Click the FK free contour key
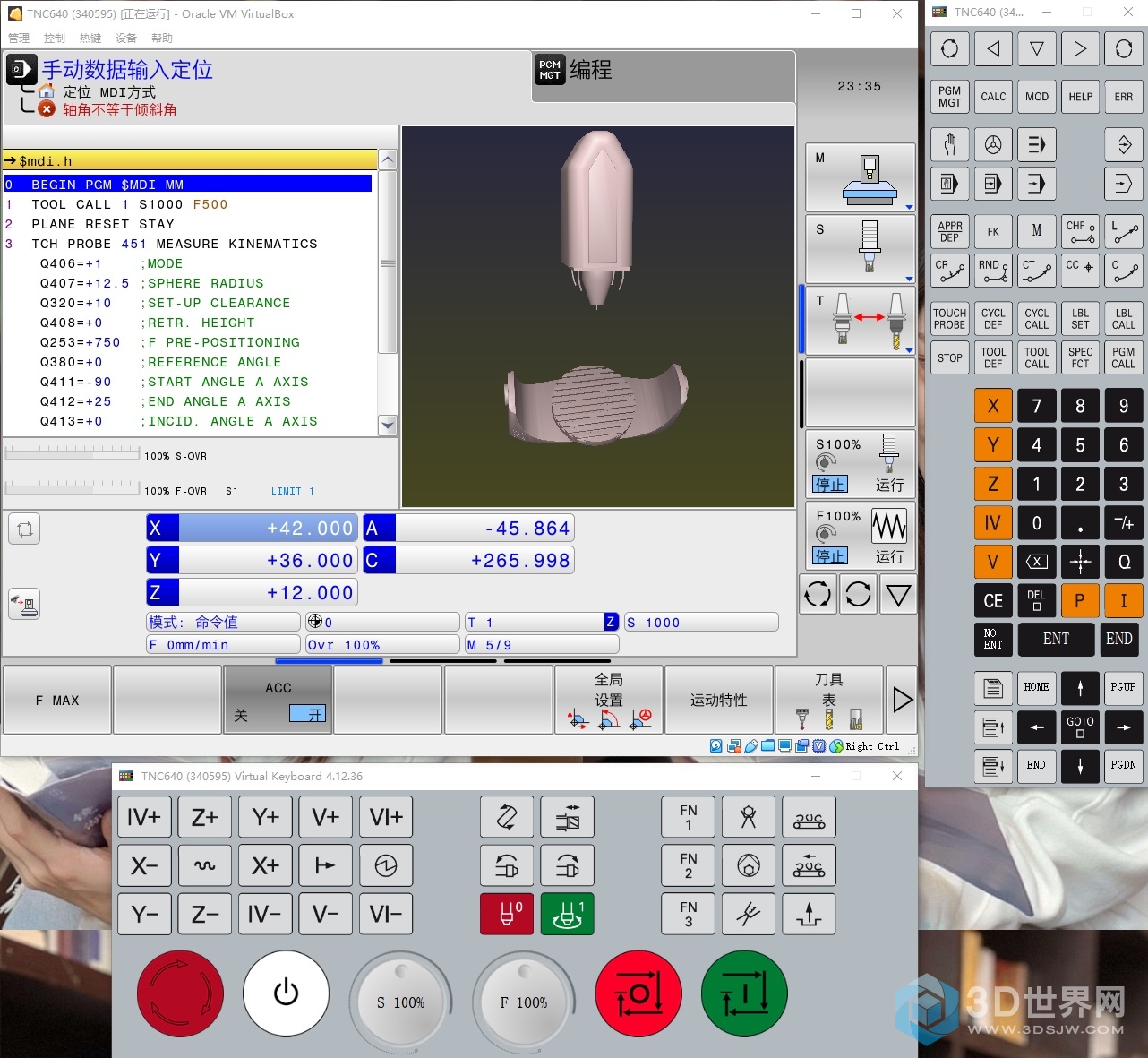1148x1058 pixels. coord(993,231)
